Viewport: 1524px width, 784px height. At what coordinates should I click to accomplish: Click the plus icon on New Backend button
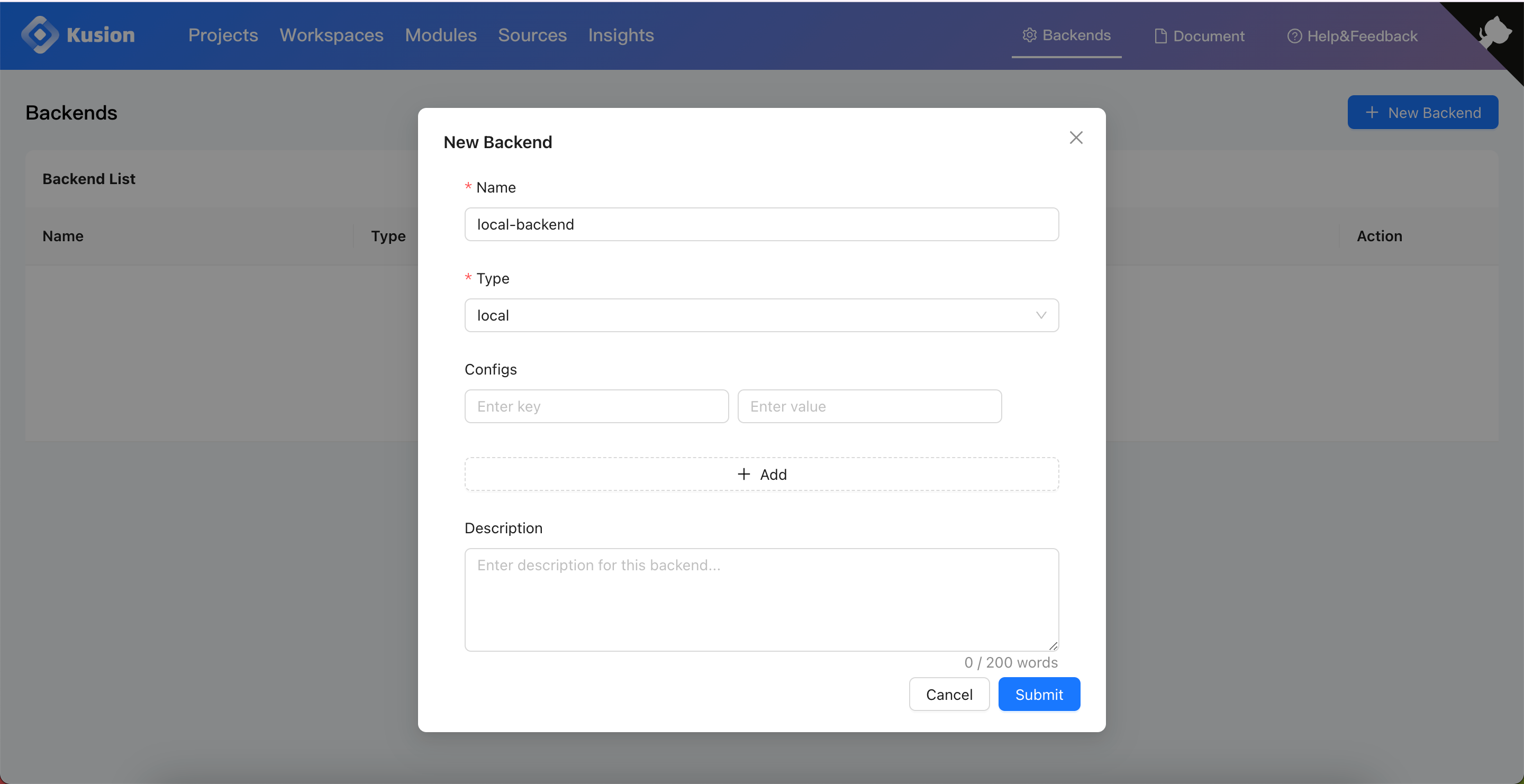click(1372, 112)
